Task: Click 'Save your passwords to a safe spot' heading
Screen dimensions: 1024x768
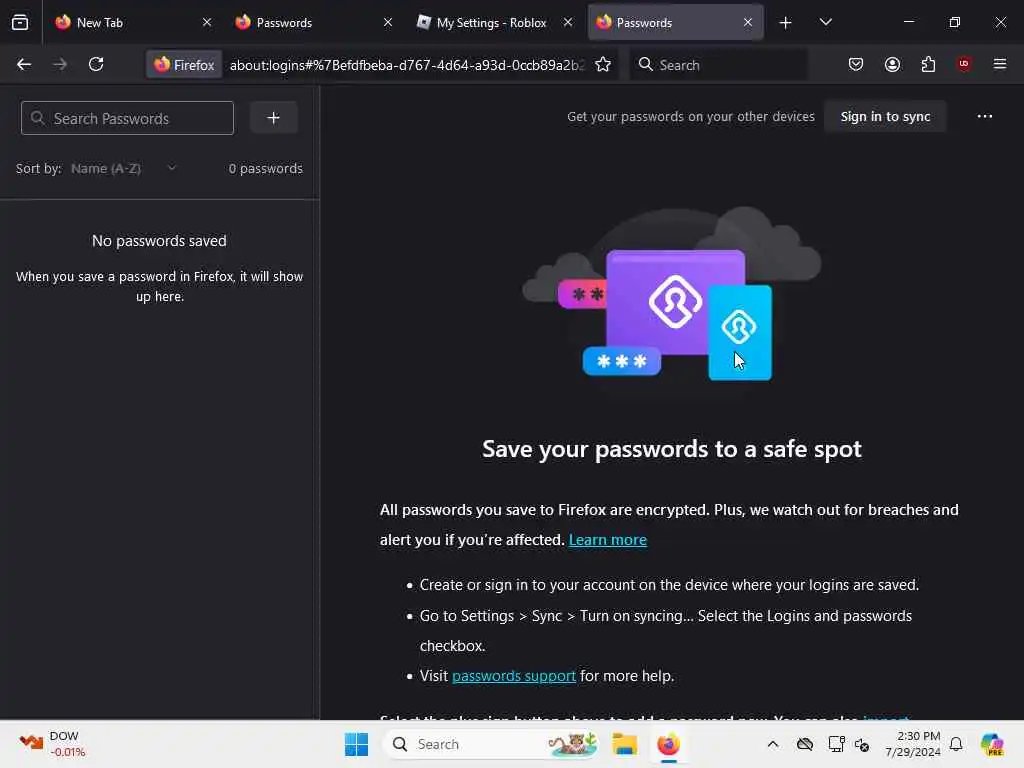Action: click(671, 449)
